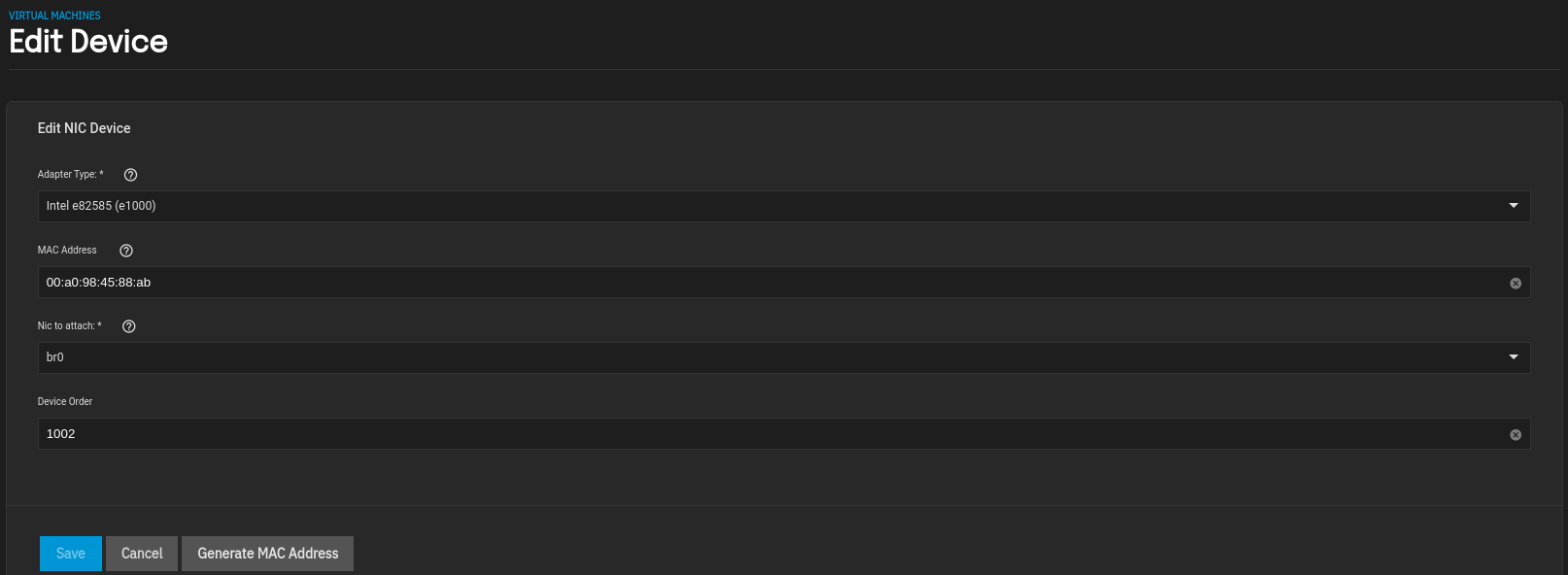Cancel editing the device

142,554
